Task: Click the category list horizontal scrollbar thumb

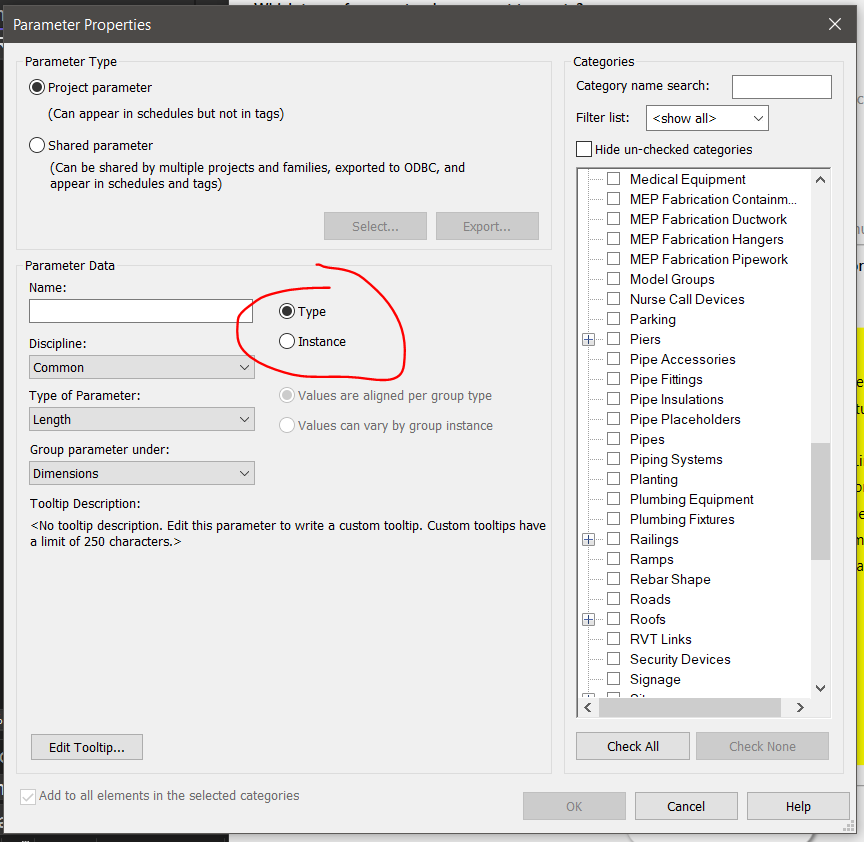Action: (x=689, y=708)
